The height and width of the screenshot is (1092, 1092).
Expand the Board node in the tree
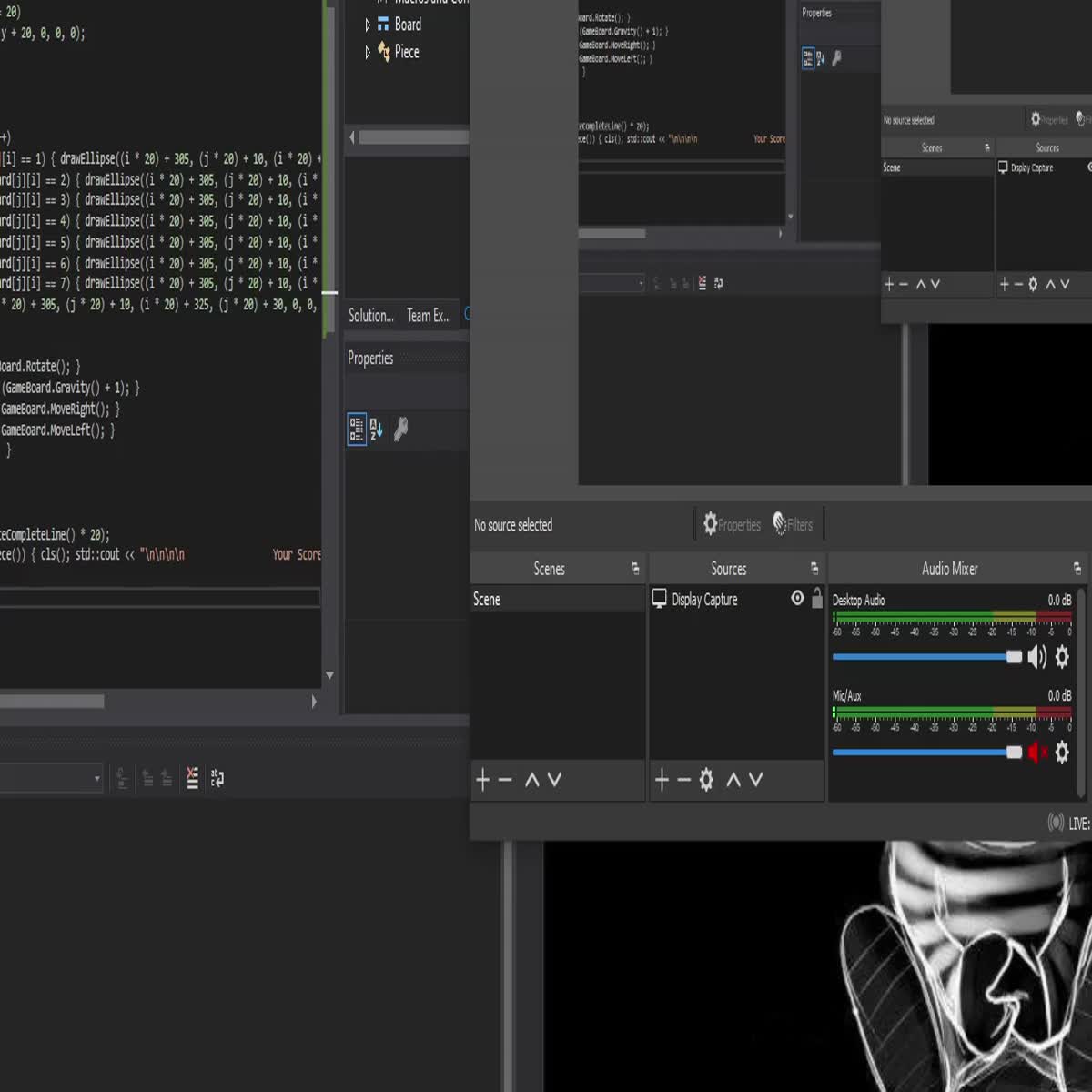[x=368, y=25]
